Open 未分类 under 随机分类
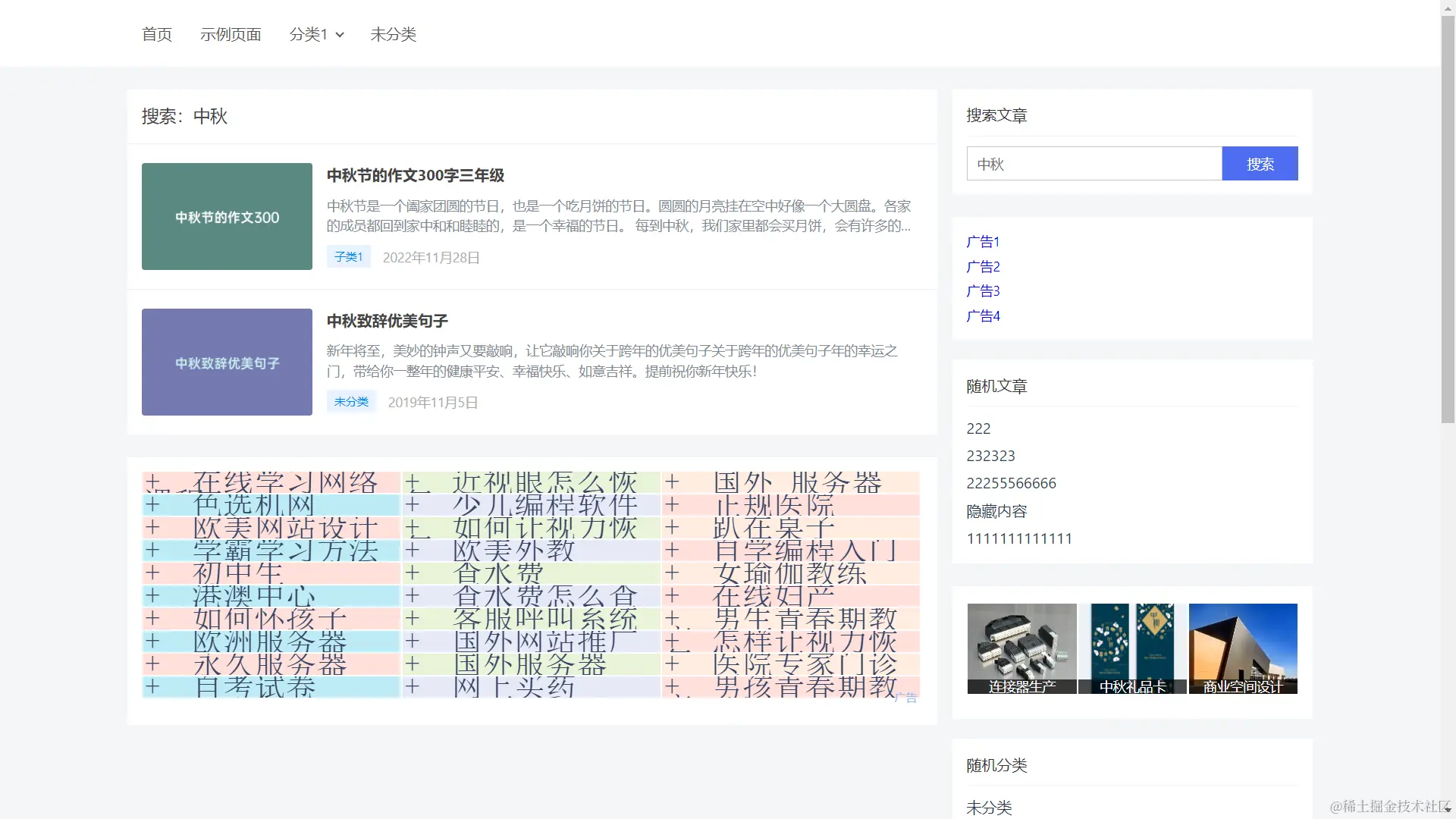The width and height of the screenshot is (1456, 819). tap(989, 808)
